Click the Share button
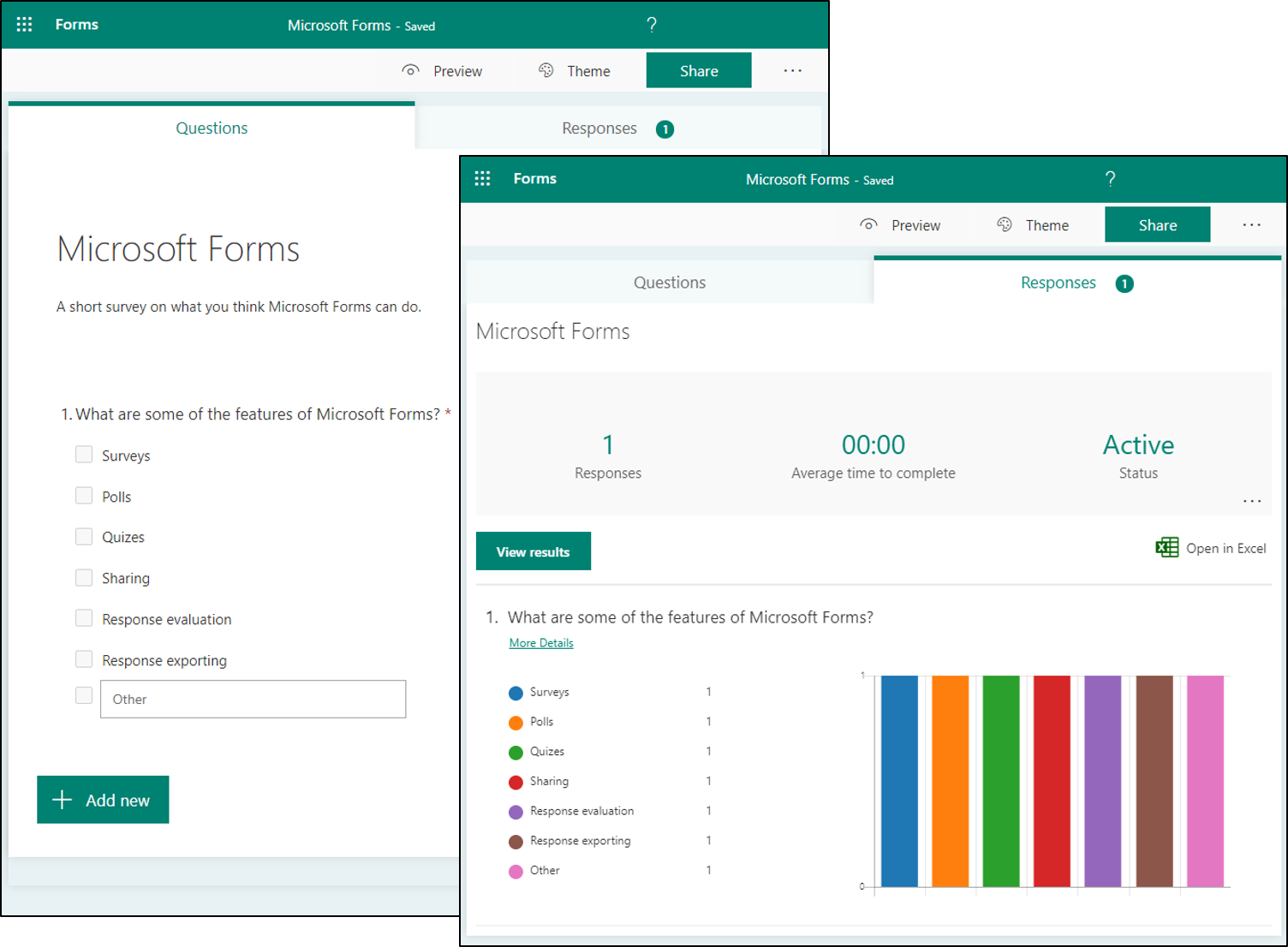Image resolution: width=1288 pixels, height=947 pixels. (x=1157, y=224)
